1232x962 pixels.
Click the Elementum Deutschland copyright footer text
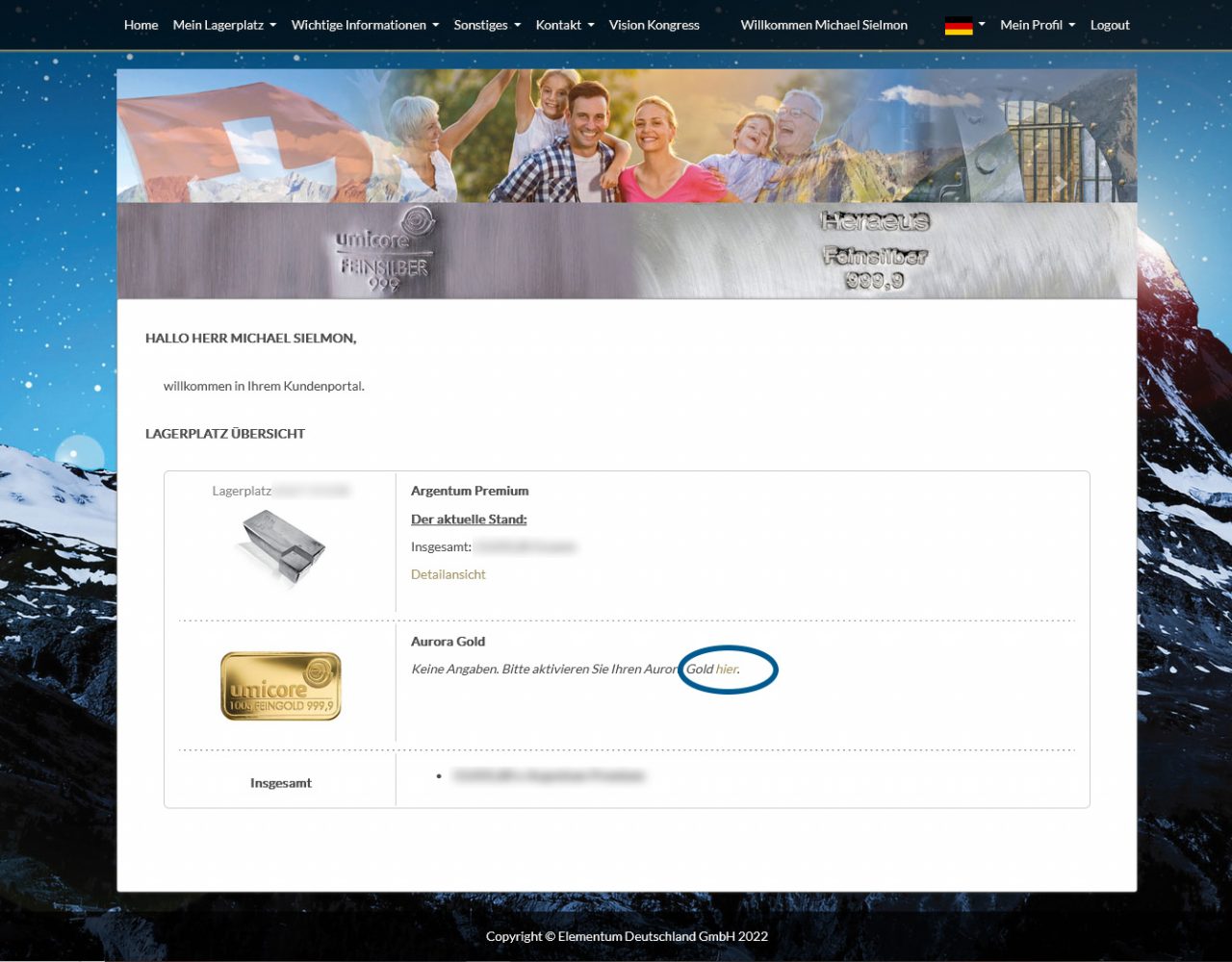pyautogui.click(x=627, y=936)
